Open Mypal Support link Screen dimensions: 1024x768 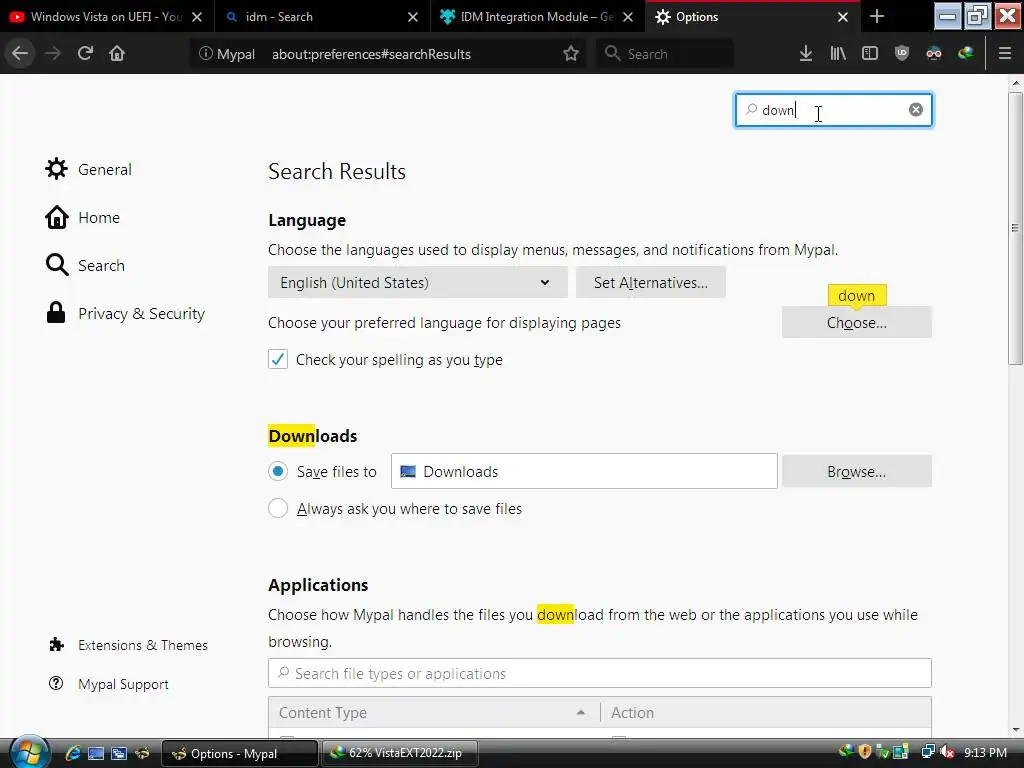click(x=108, y=684)
